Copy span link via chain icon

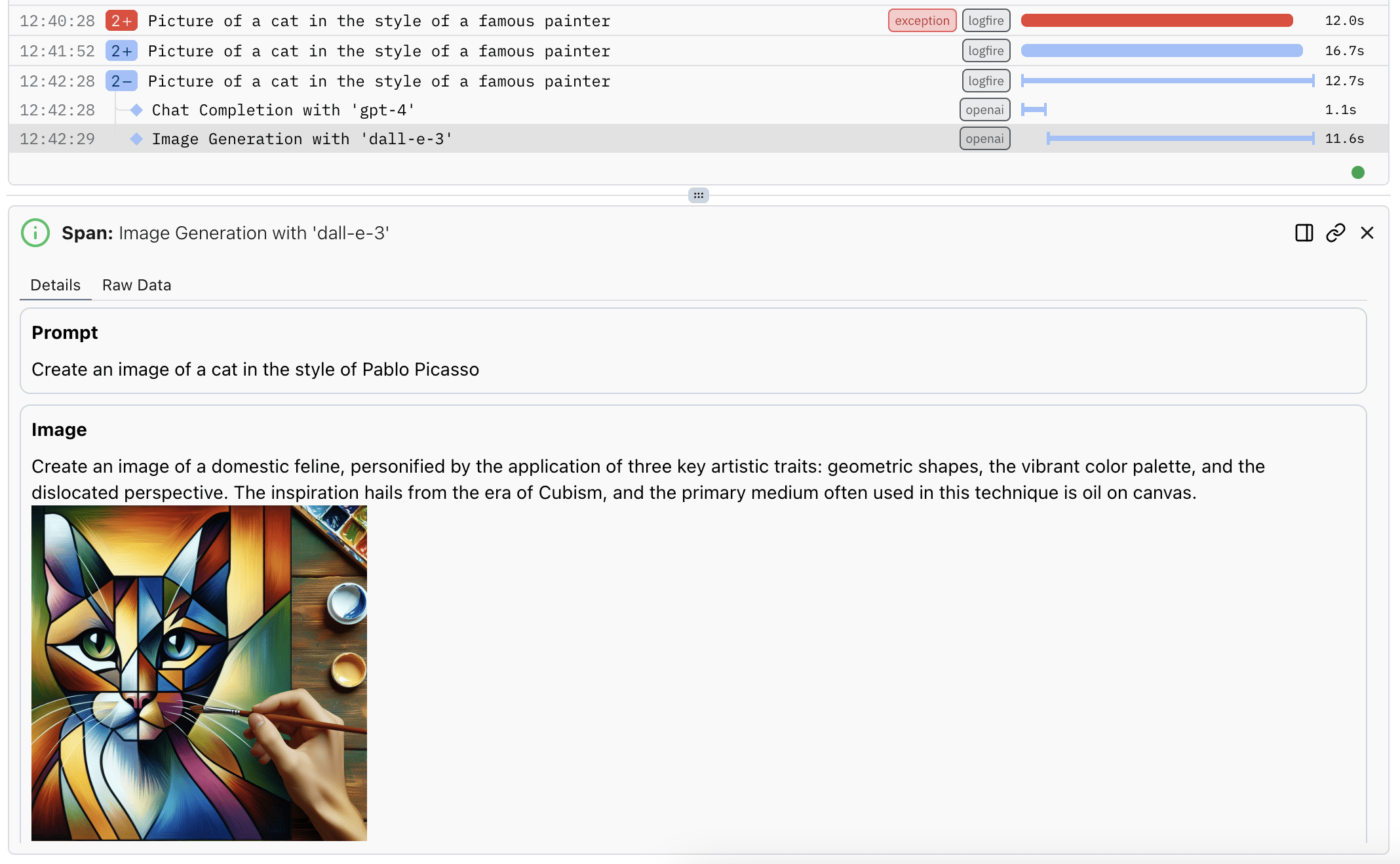click(1335, 233)
